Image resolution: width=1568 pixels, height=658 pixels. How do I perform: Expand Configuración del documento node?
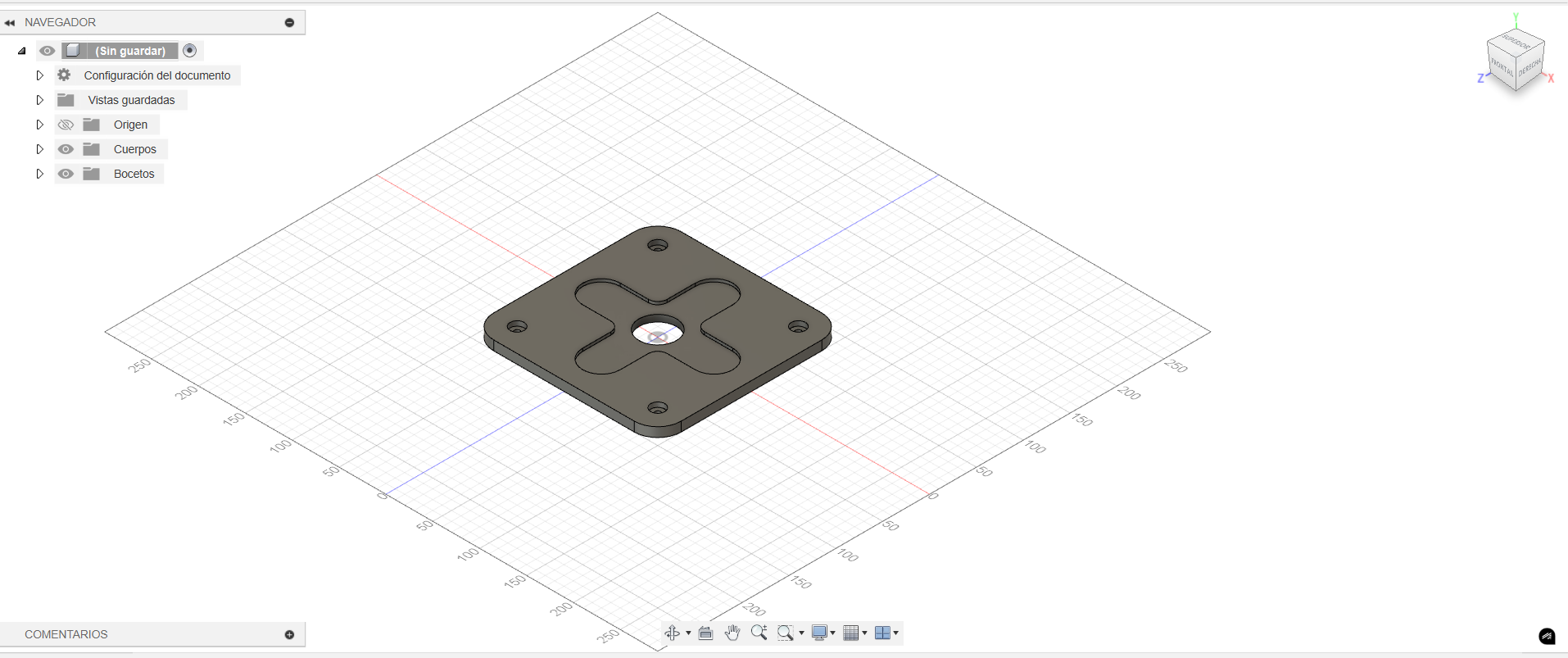point(39,75)
